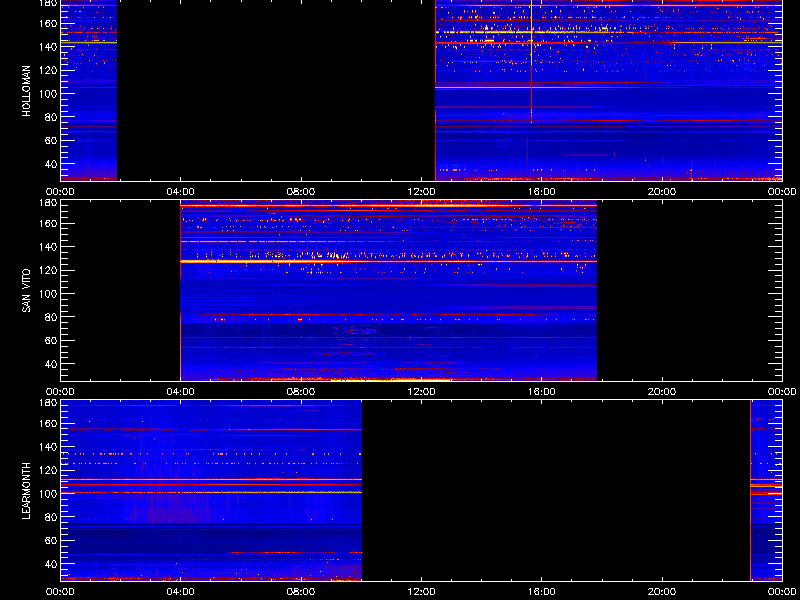Click the 160 frequency label on Learmonth axis

coord(47,423)
